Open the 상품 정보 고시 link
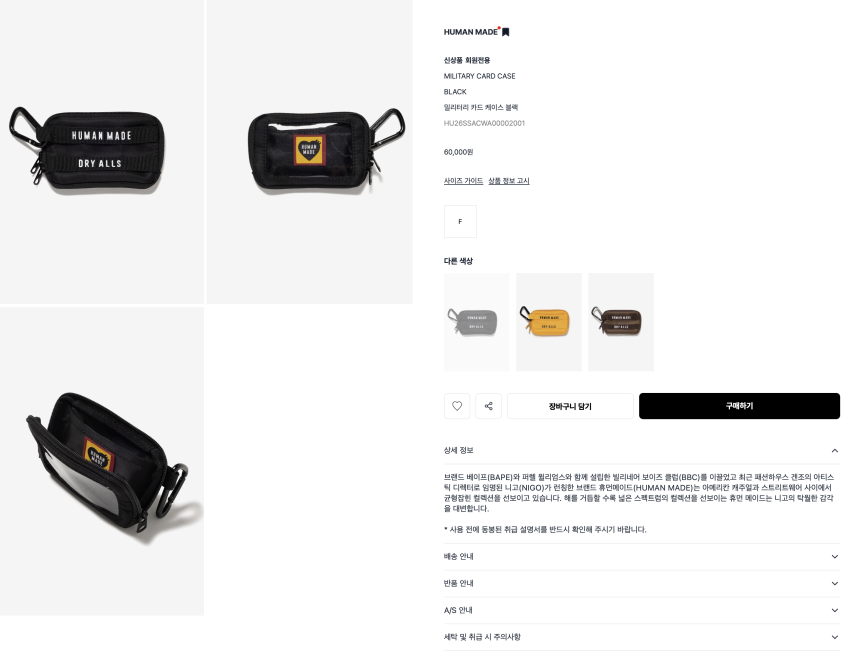 (508, 181)
